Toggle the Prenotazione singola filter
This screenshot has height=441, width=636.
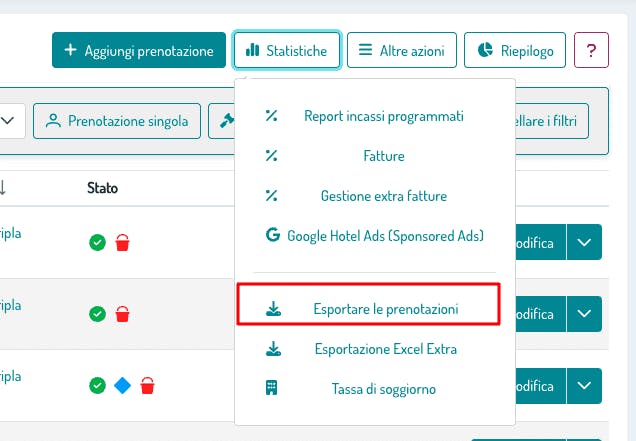[117, 122]
